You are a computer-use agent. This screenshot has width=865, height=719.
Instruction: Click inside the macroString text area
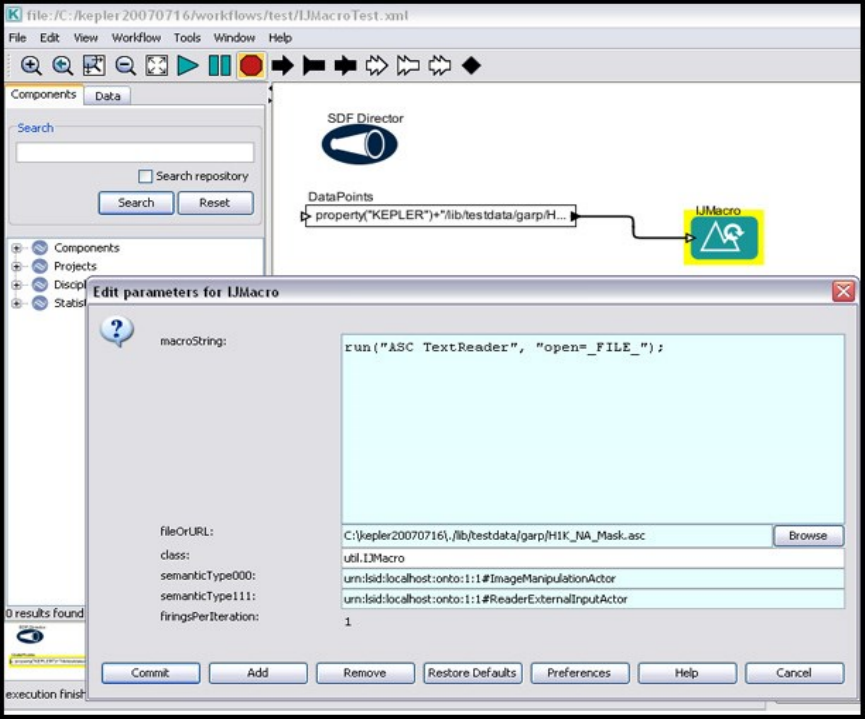pyautogui.click(x=592, y=430)
